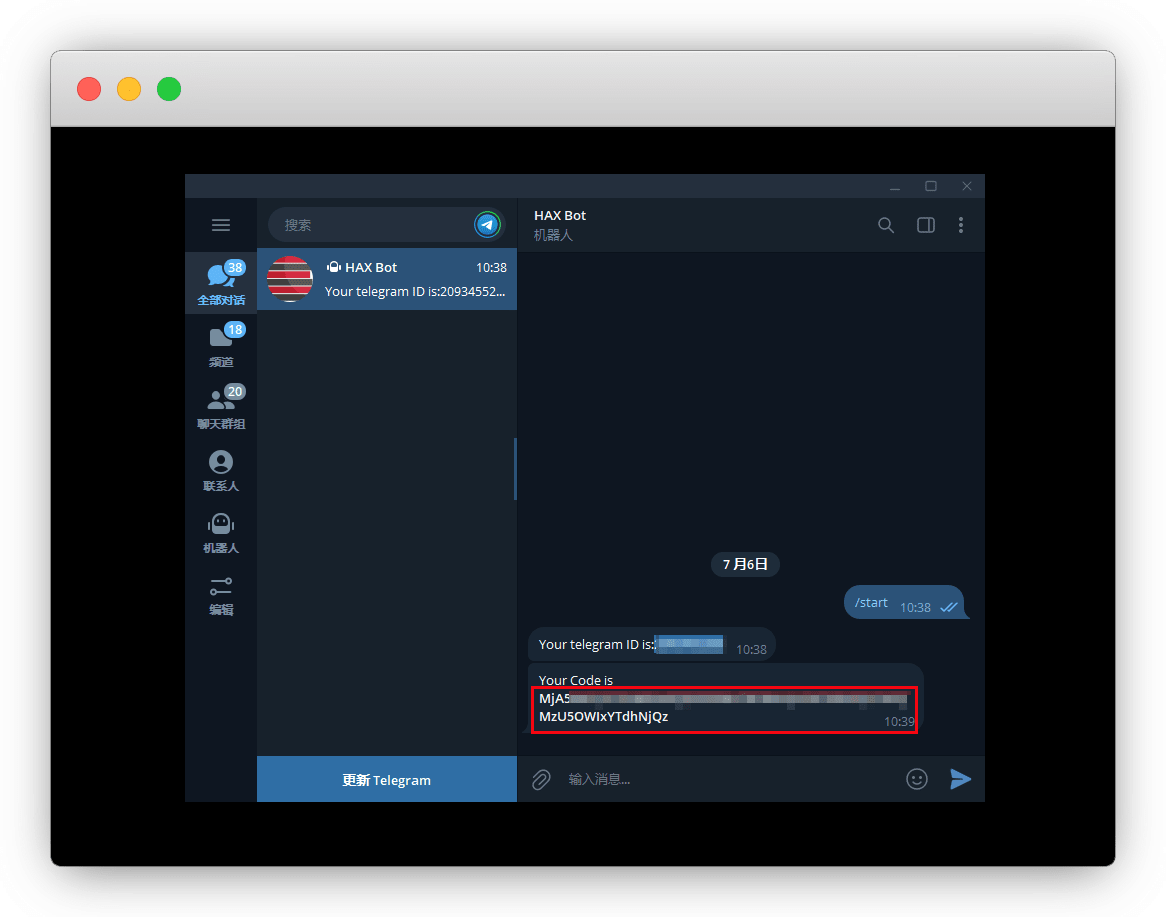The width and height of the screenshot is (1166, 917).
Task: Send message with paper plane icon
Action: (960, 779)
